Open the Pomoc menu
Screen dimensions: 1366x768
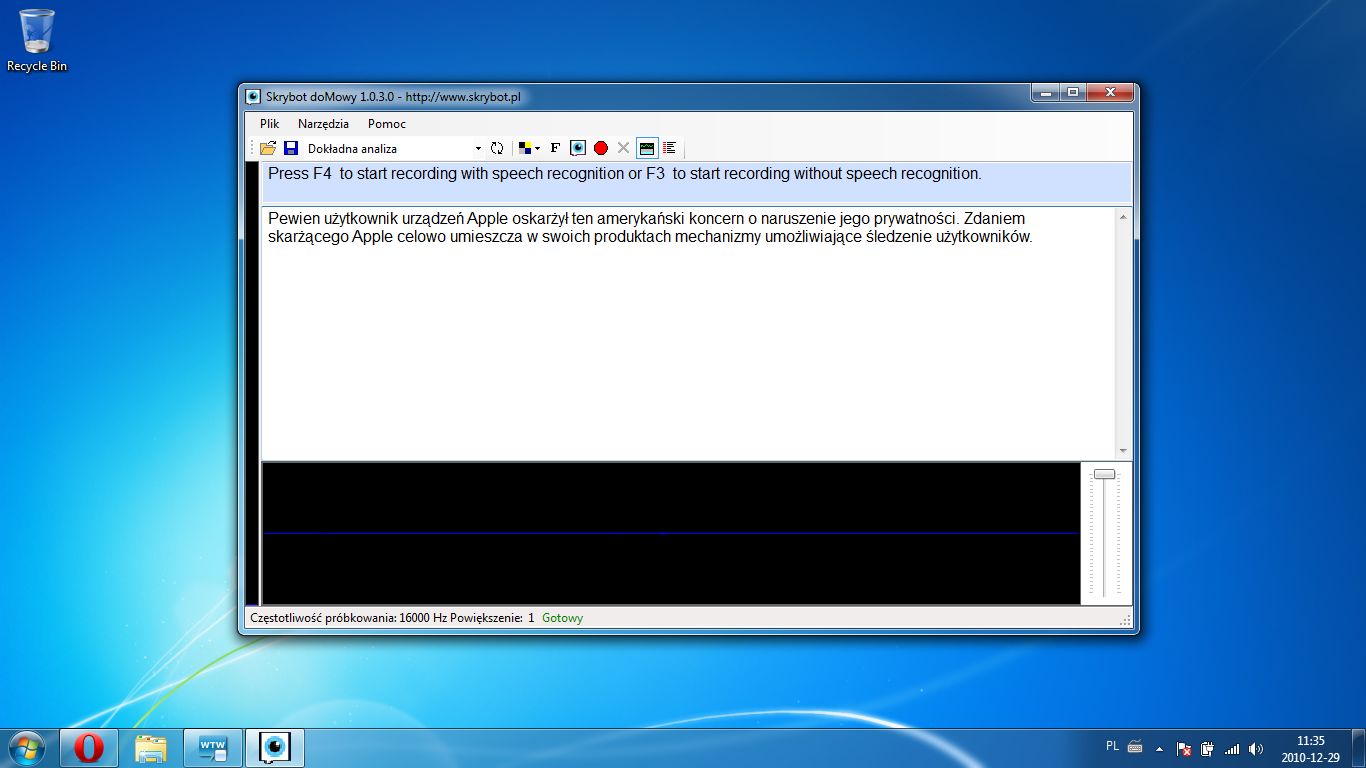[x=387, y=124]
